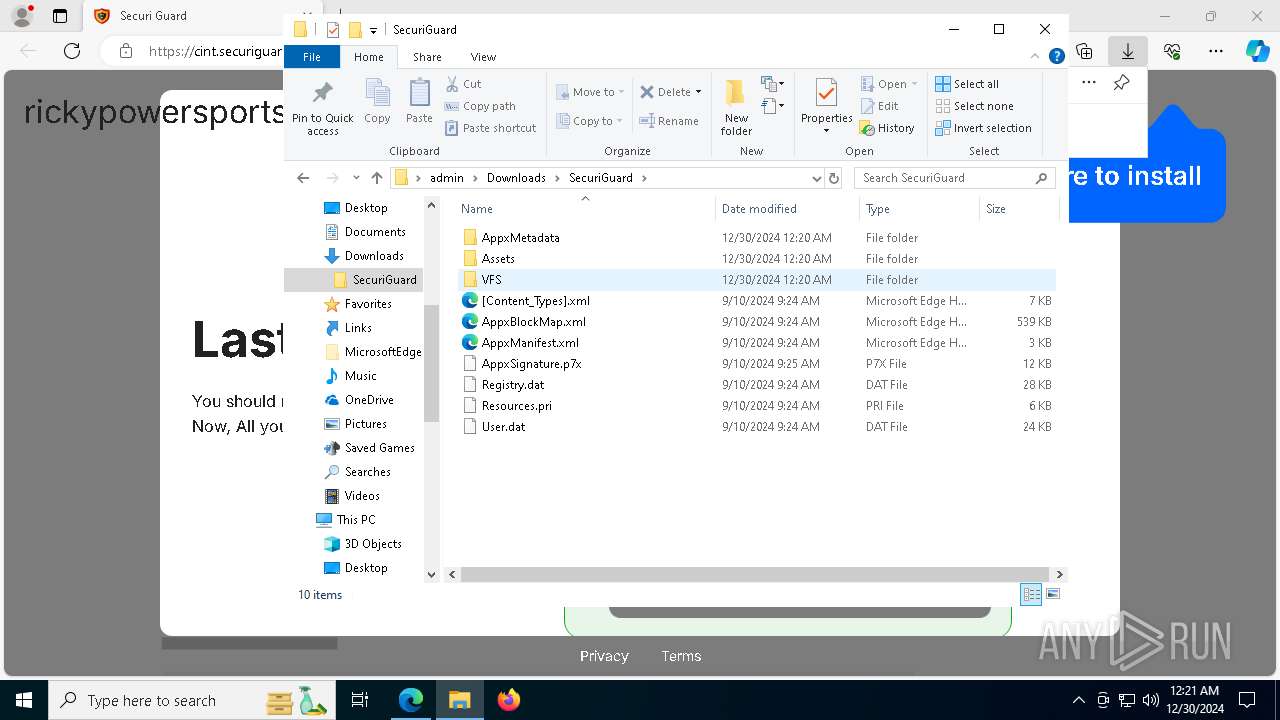Open OneDrive in navigation pane
The height and width of the screenshot is (720, 1280).
369,400
